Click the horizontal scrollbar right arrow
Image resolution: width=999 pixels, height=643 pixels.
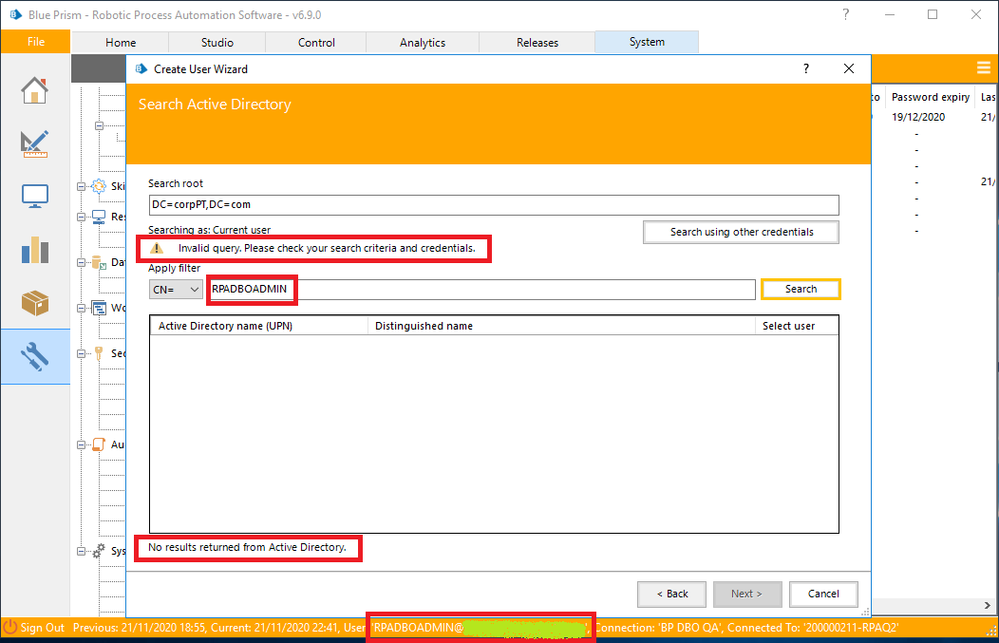coord(987,605)
